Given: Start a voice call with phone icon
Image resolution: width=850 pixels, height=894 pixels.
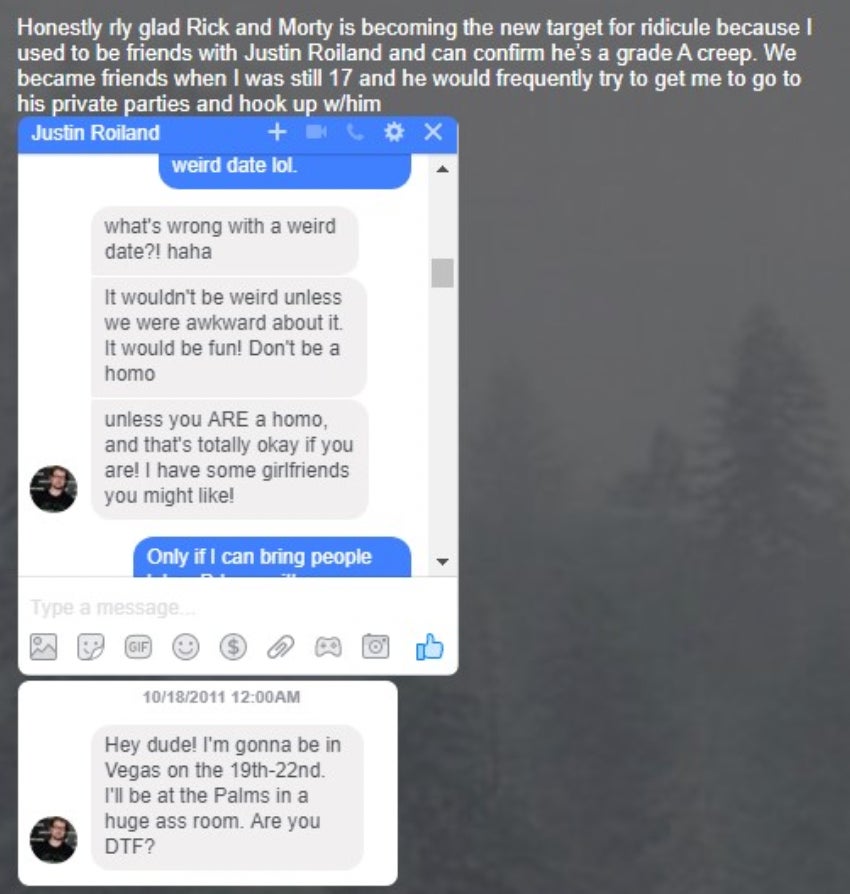Looking at the screenshot, I should (355, 132).
